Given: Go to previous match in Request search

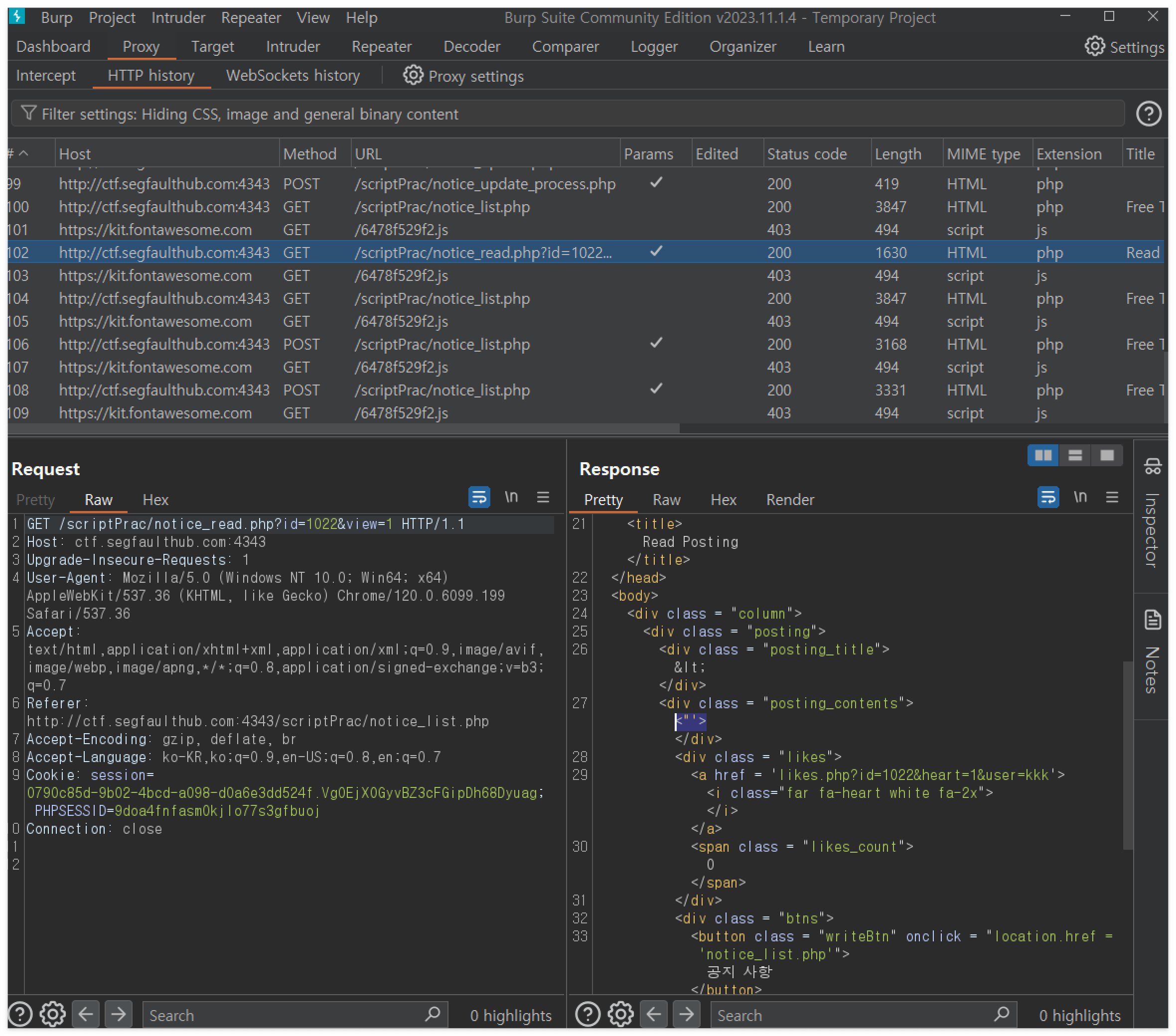Looking at the screenshot, I should pos(86,1014).
